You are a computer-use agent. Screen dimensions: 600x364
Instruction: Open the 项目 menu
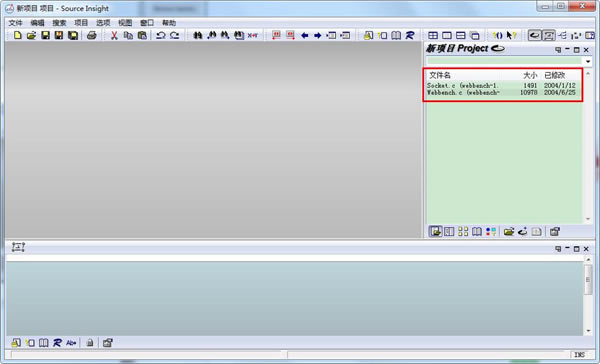point(81,23)
